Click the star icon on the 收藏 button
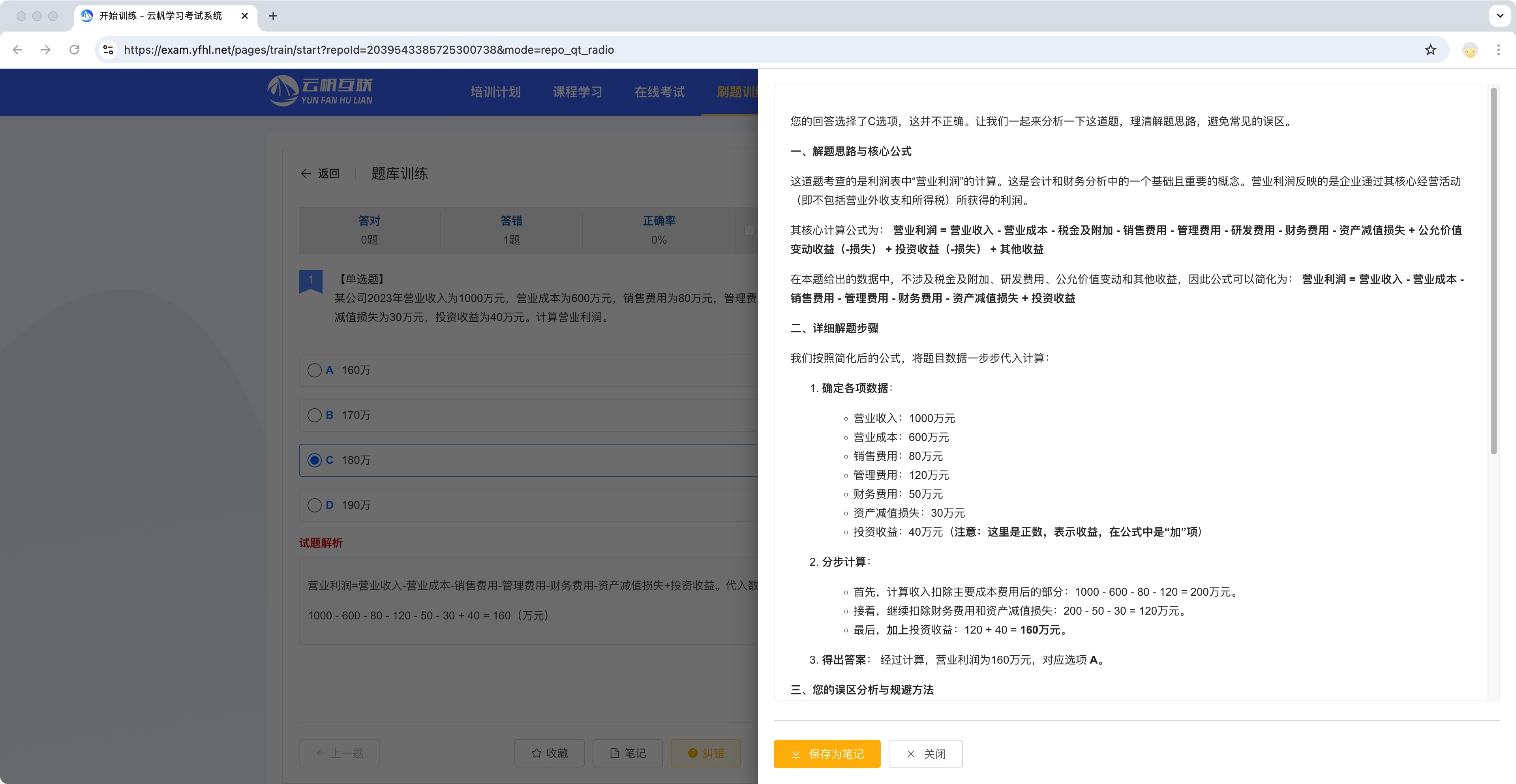 (537, 753)
